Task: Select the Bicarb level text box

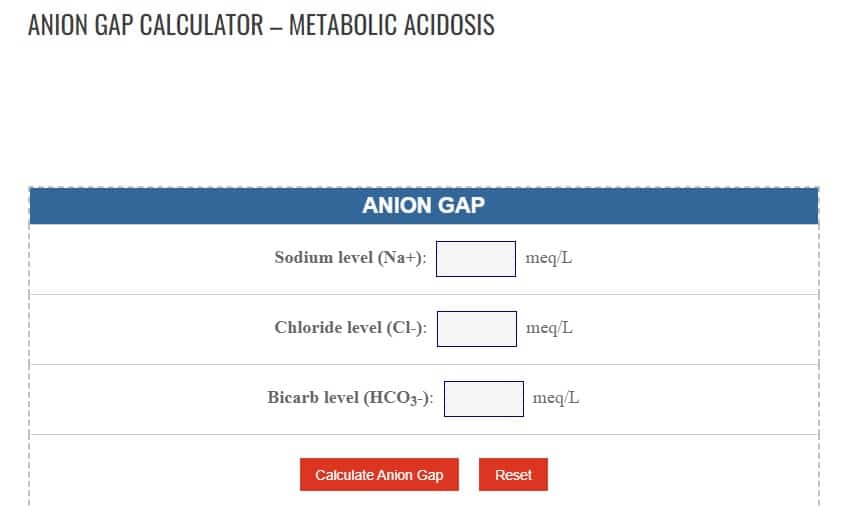Action: [484, 399]
